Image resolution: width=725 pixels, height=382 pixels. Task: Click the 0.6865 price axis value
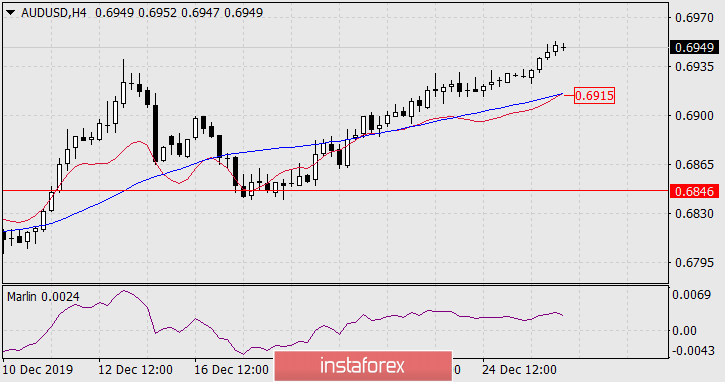pos(694,165)
